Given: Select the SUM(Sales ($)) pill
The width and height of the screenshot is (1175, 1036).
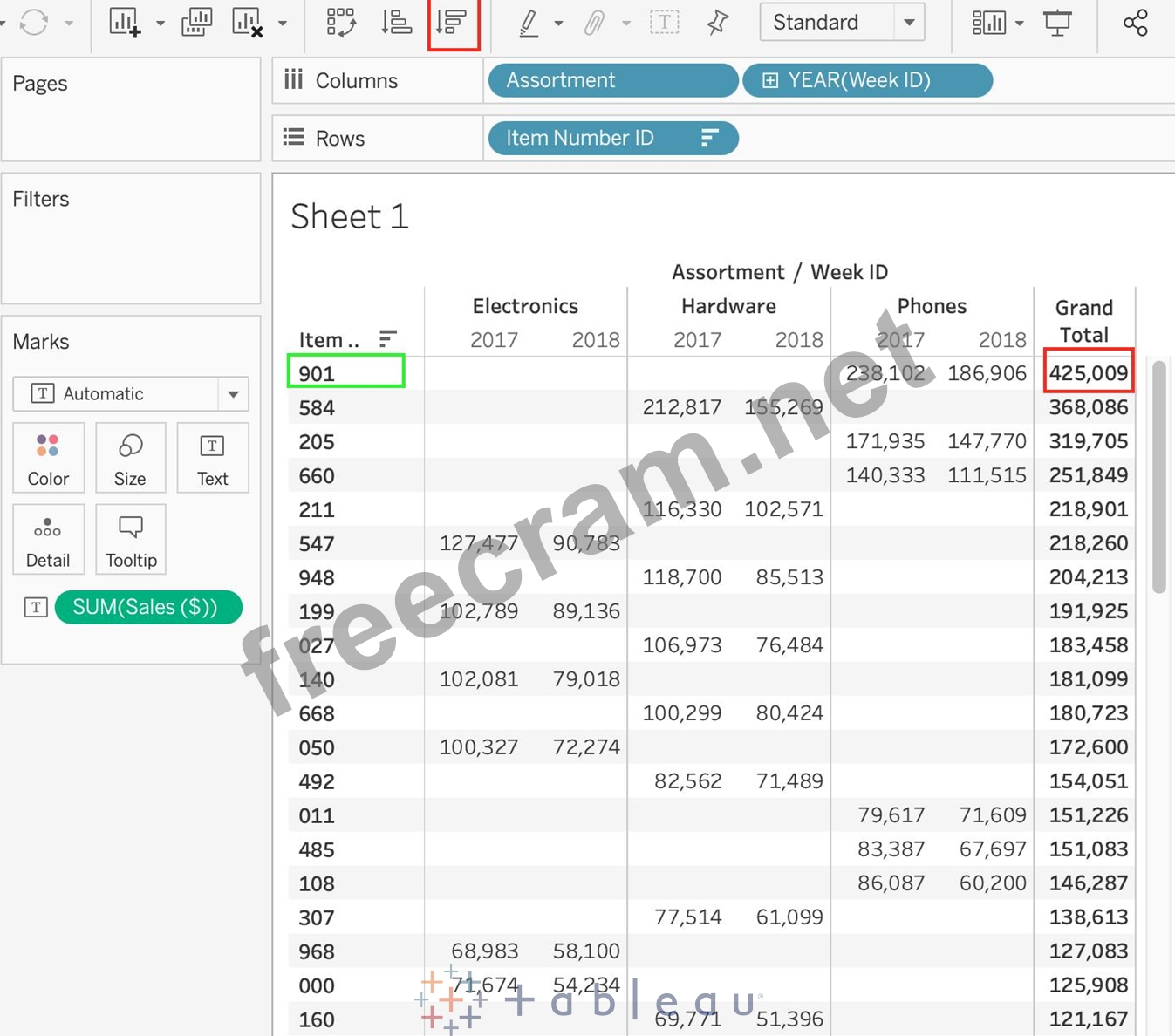Looking at the screenshot, I should point(147,607).
